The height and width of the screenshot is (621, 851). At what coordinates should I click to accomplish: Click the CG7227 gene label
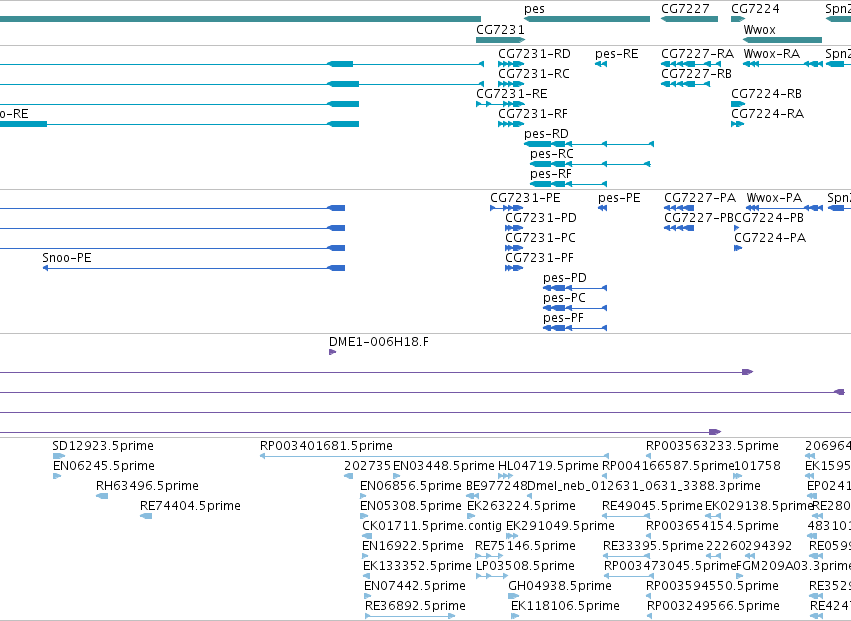[685, 9]
